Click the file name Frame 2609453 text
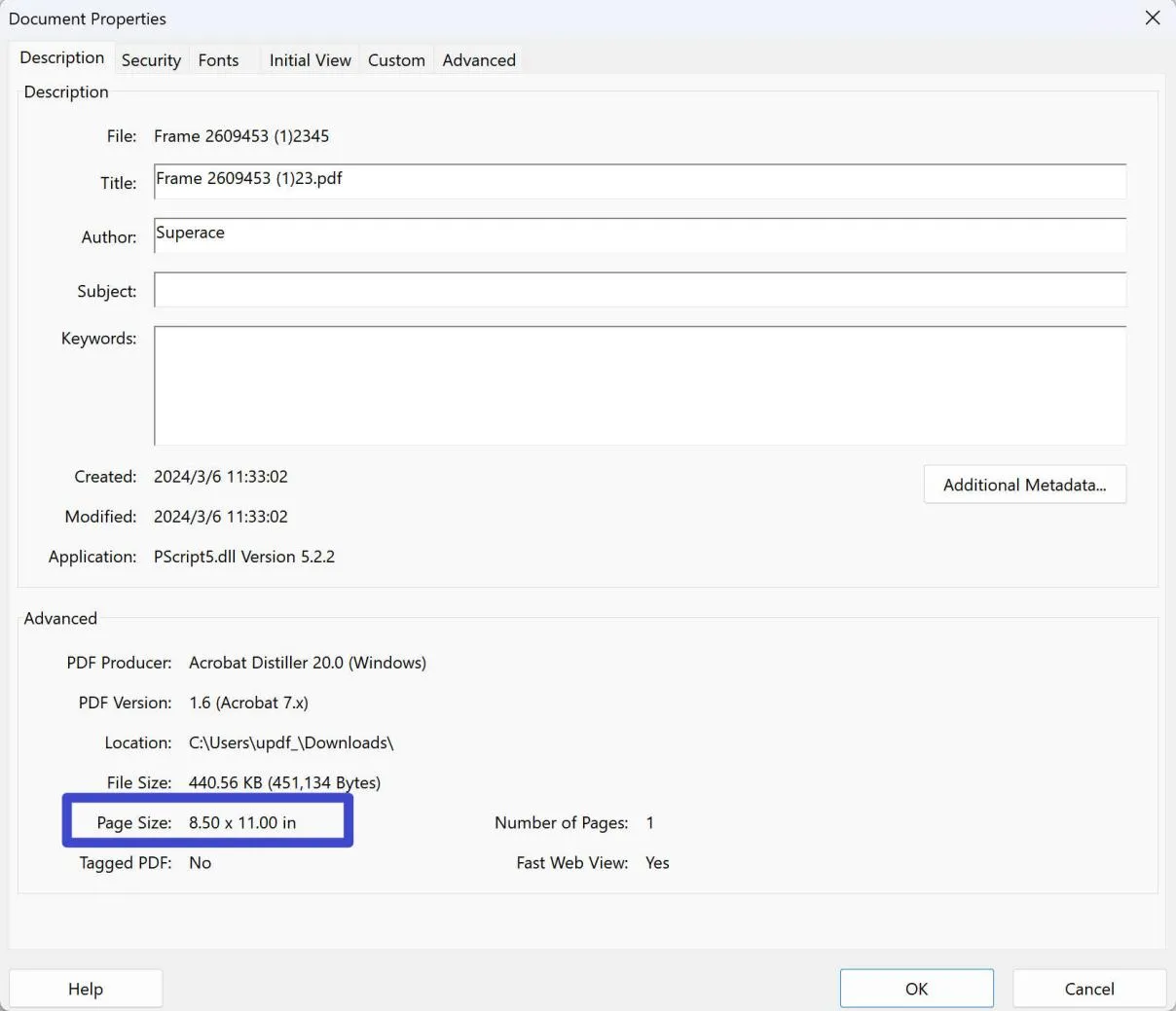 pos(241,136)
